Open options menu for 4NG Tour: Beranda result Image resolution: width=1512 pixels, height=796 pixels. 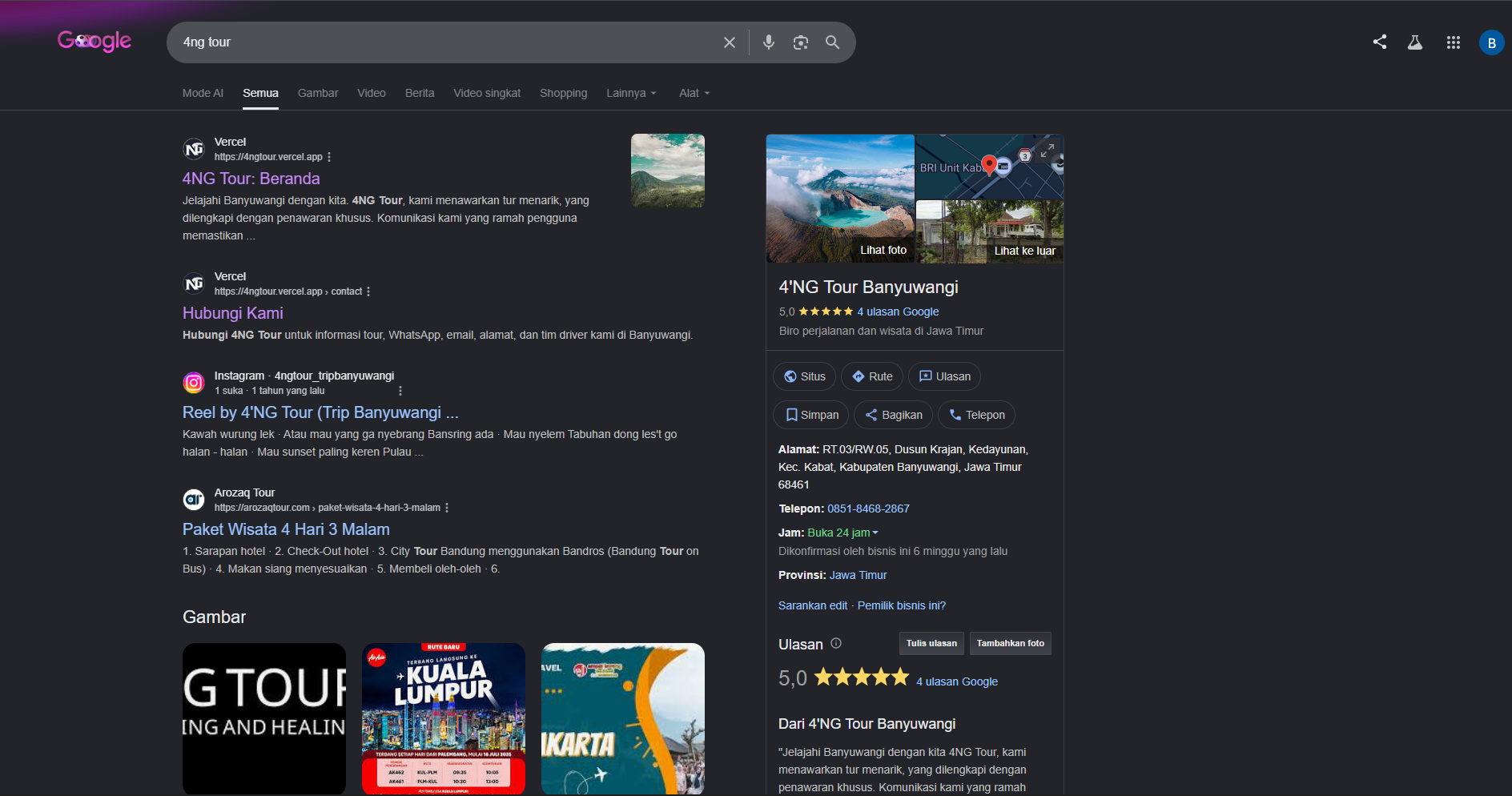[329, 157]
